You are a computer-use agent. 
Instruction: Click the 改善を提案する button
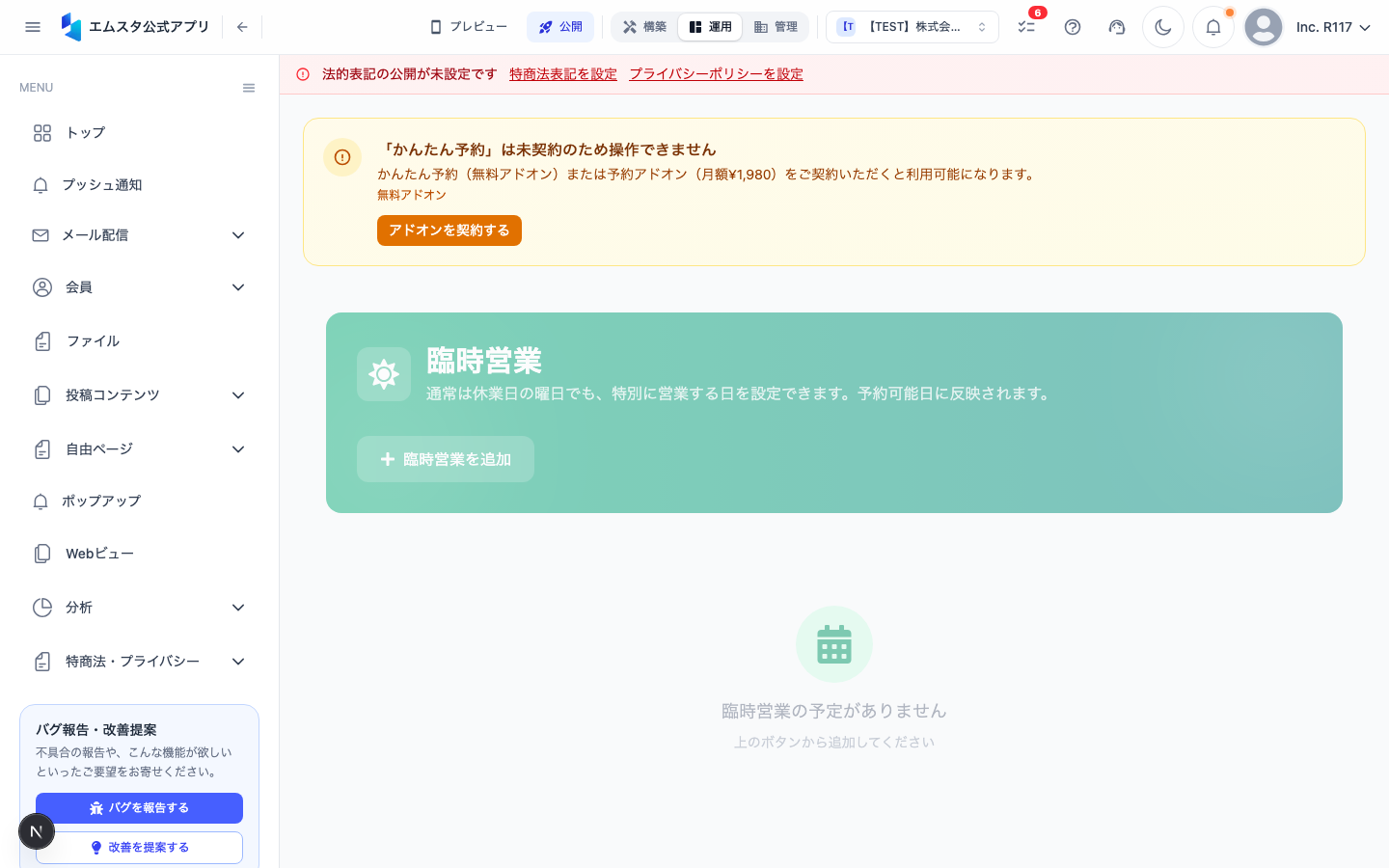click(139, 848)
